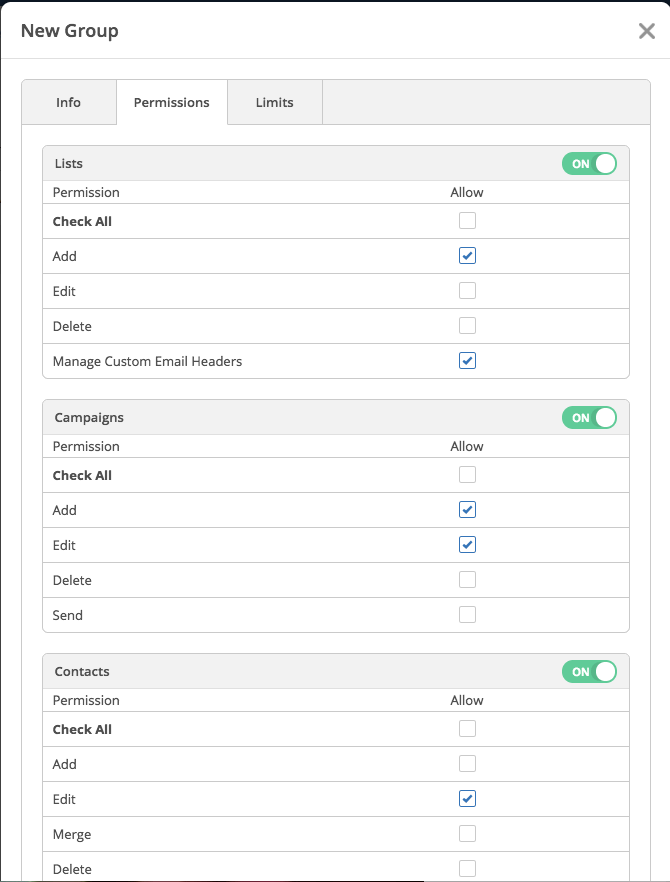
Task: Check the Lists Check All checkbox
Action: [x=467, y=221]
